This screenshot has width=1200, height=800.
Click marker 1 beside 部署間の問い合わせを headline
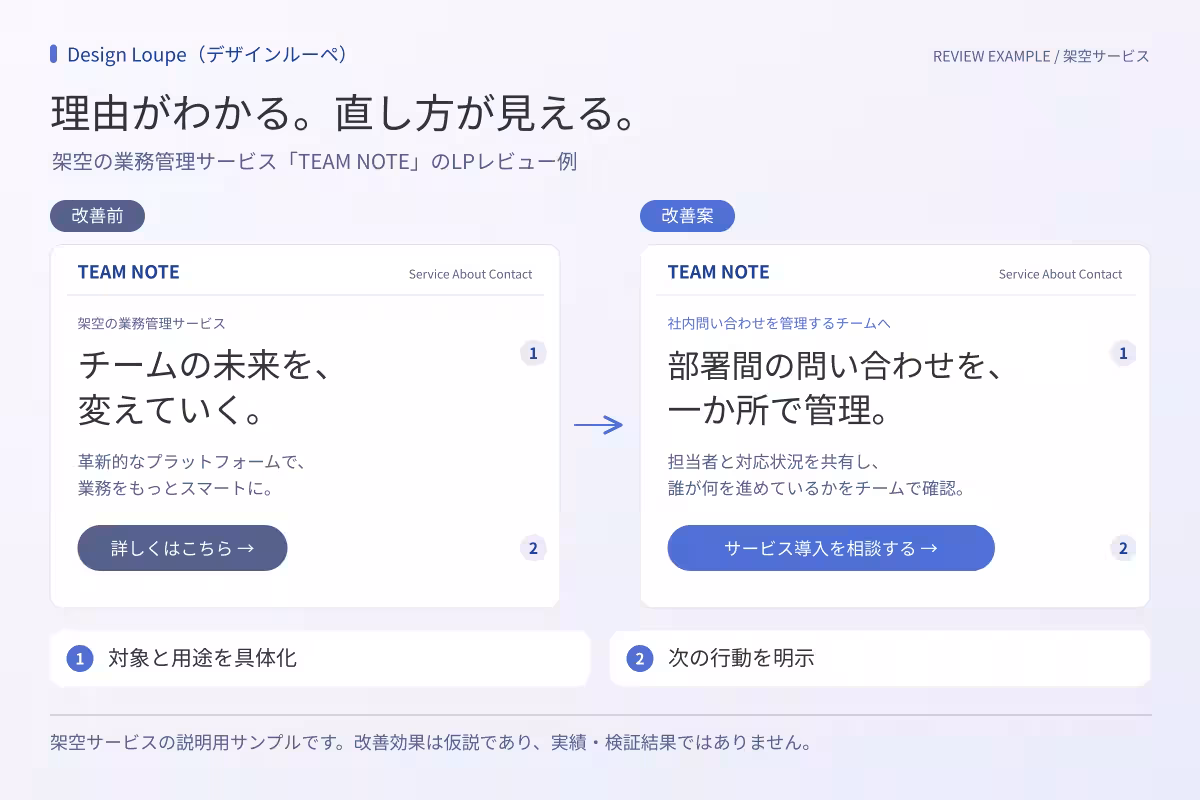coord(1123,353)
